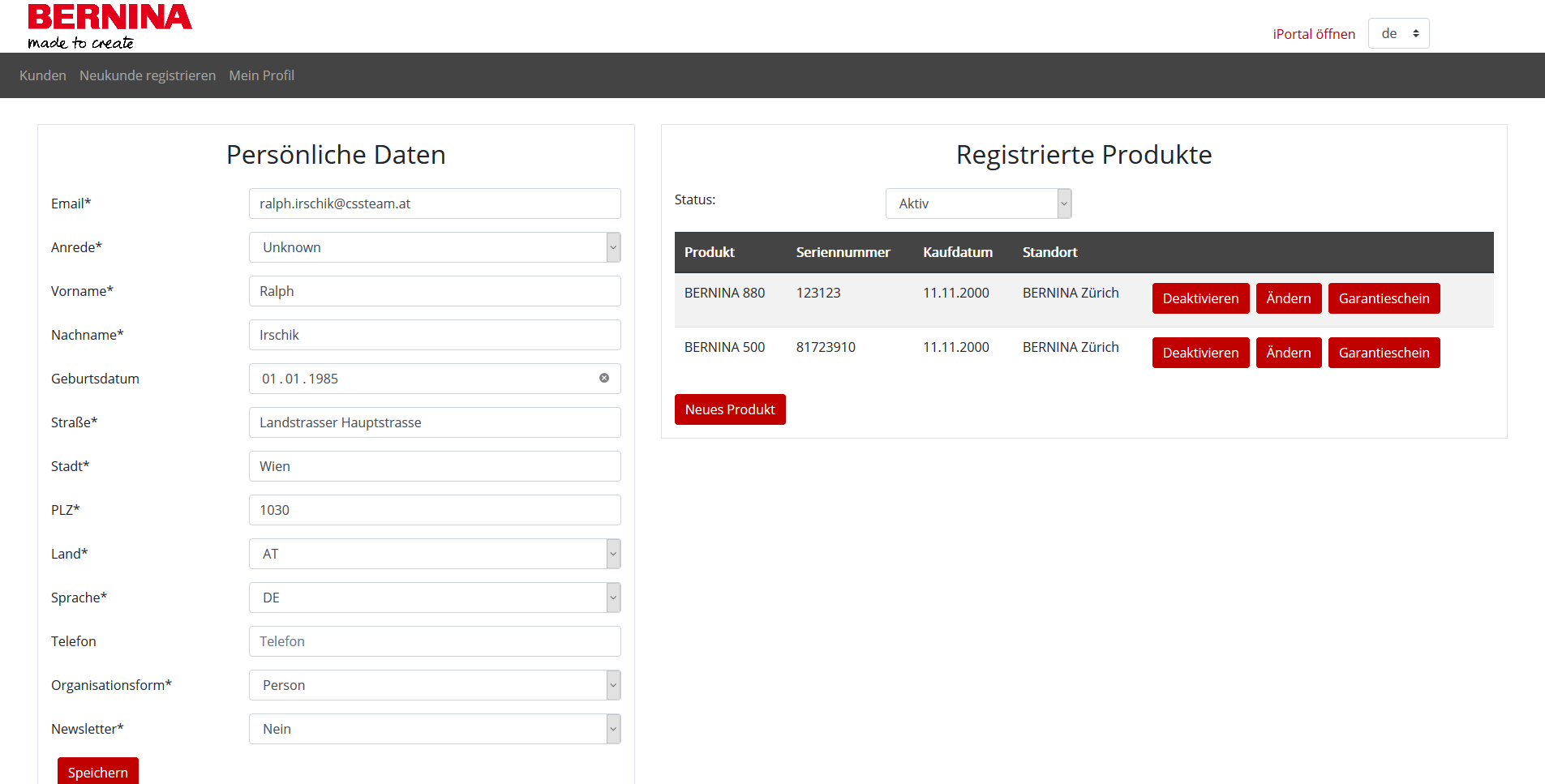Expand the Land dropdown showing AT

[435, 554]
